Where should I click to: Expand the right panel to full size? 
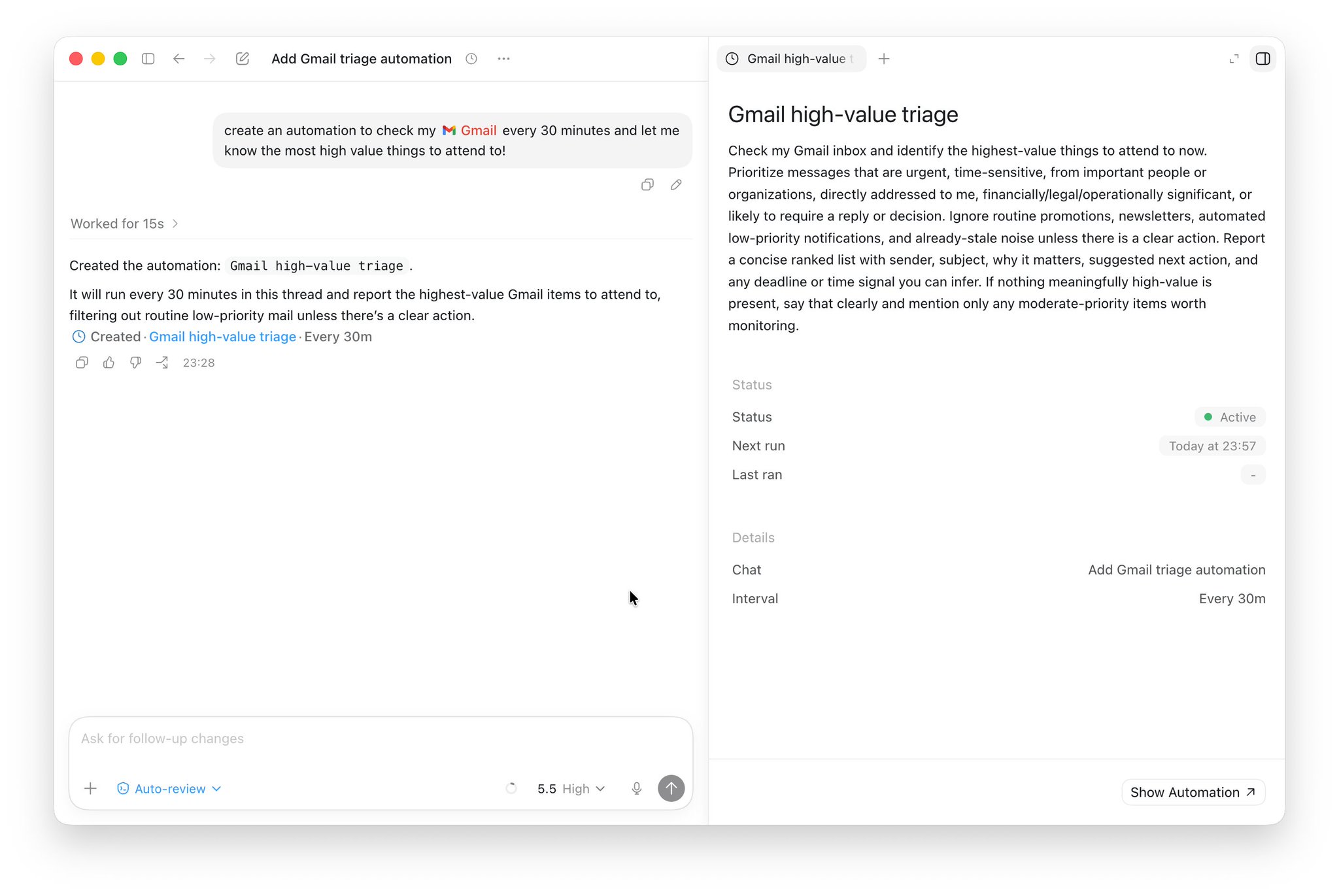tap(1234, 59)
